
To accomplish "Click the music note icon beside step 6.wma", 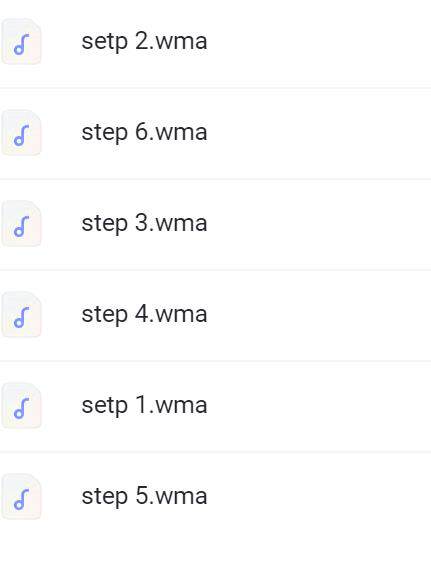I will pyautogui.click(x=21, y=132).
